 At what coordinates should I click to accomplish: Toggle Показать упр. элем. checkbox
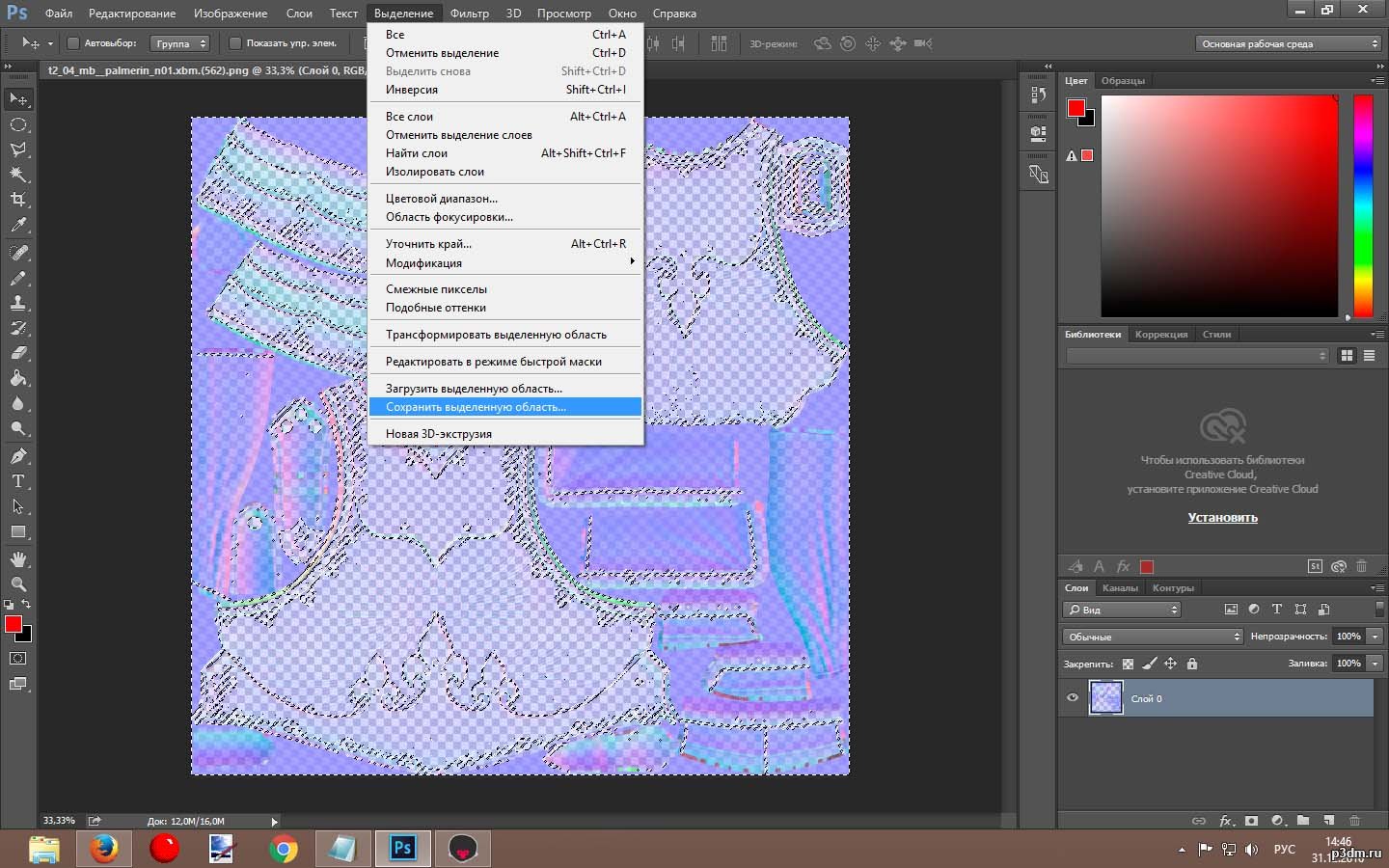tap(234, 43)
